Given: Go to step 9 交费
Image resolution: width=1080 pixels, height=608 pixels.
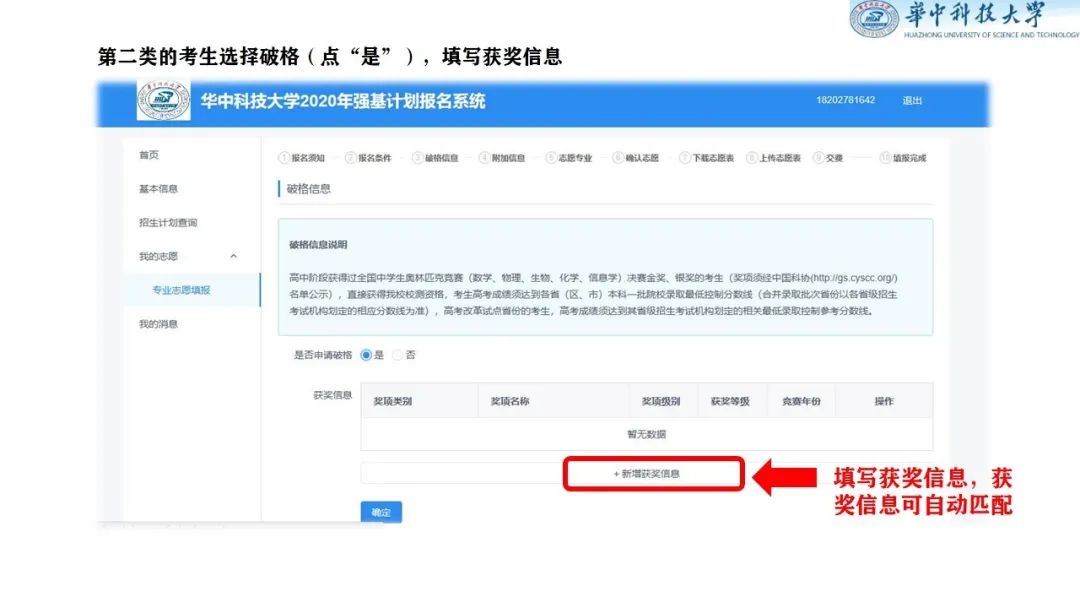Looking at the screenshot, I should click(828, 158).
